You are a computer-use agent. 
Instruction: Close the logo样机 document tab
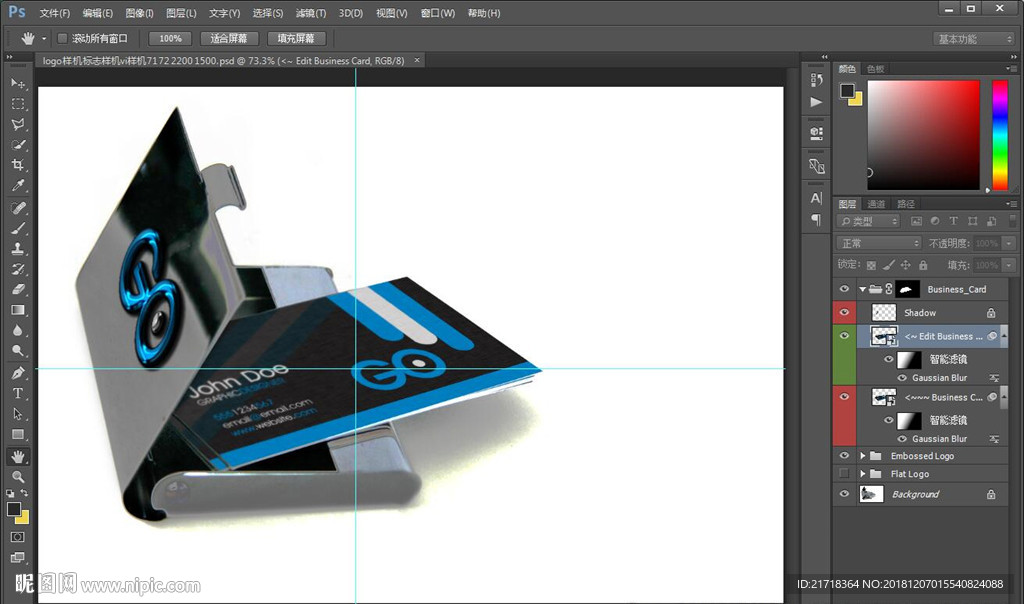[x=417, y=60]
